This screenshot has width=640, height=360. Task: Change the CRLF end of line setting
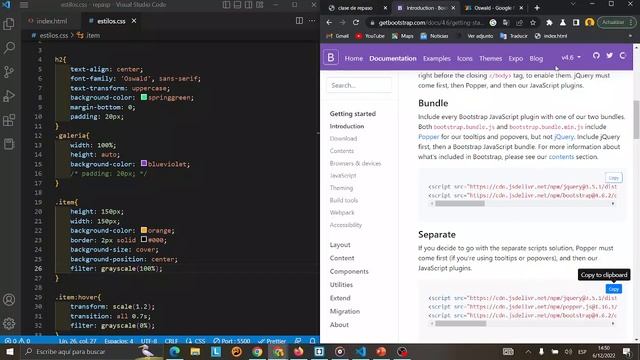(171, 341)
